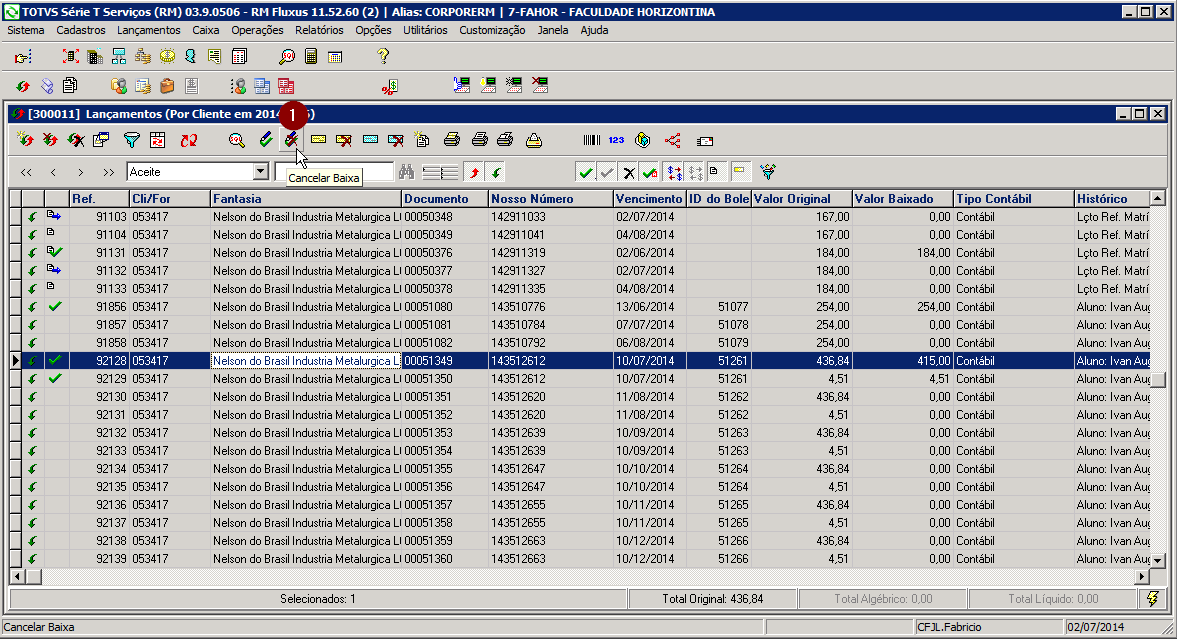Image resolution: width=1177 pixels, height=639 pixels.
Task: Click the binoculars find icon
Action: tap(406, 172)
